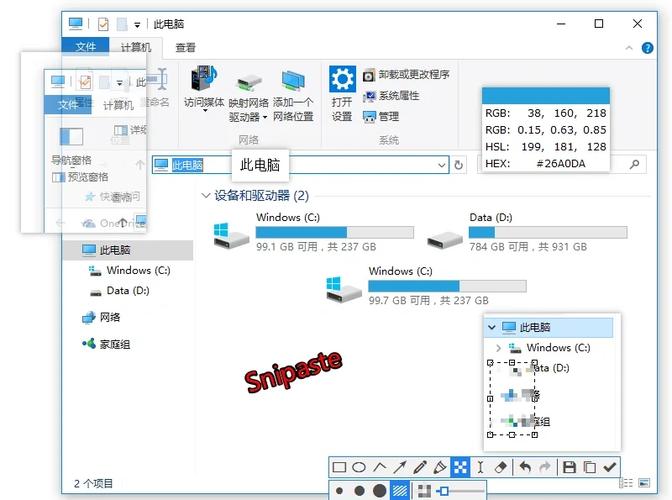This screenshot has width=672, height=500.
Task: Select the pencil drawing tool
Action: pyautogui.click(x=420, y=467)
